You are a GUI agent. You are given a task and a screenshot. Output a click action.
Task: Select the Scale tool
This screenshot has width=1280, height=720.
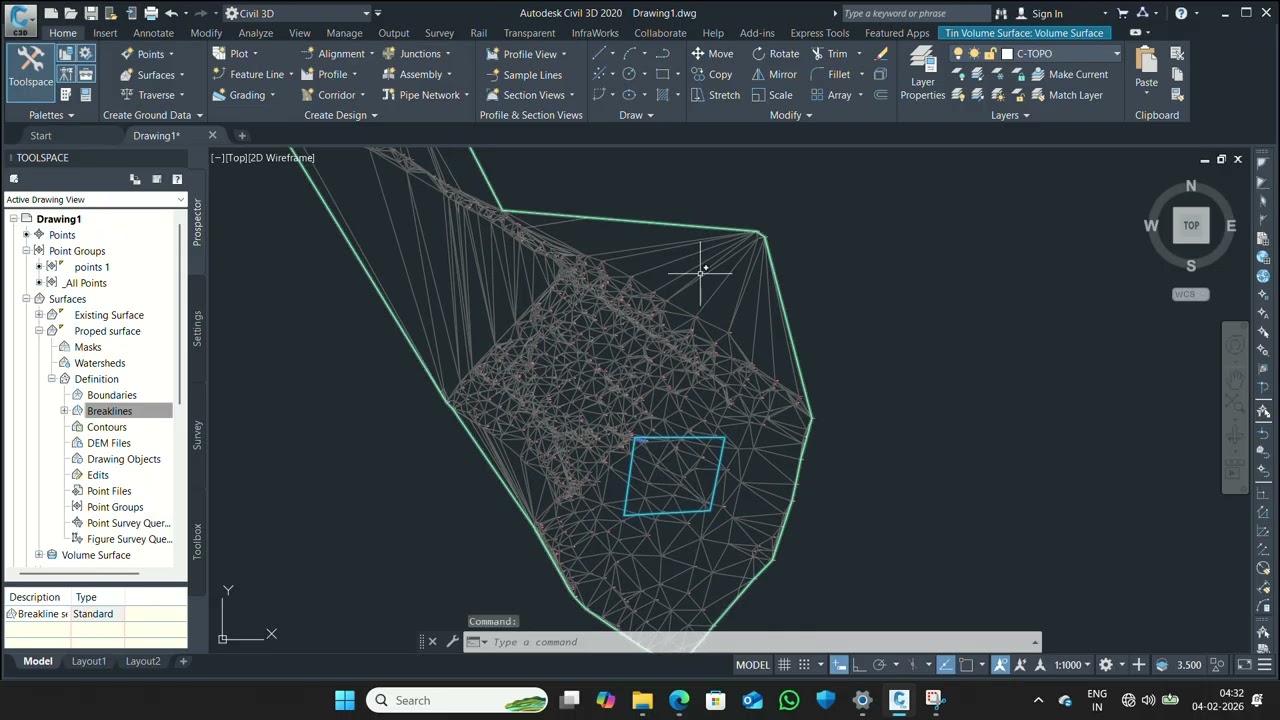click(x=771, y=95)
